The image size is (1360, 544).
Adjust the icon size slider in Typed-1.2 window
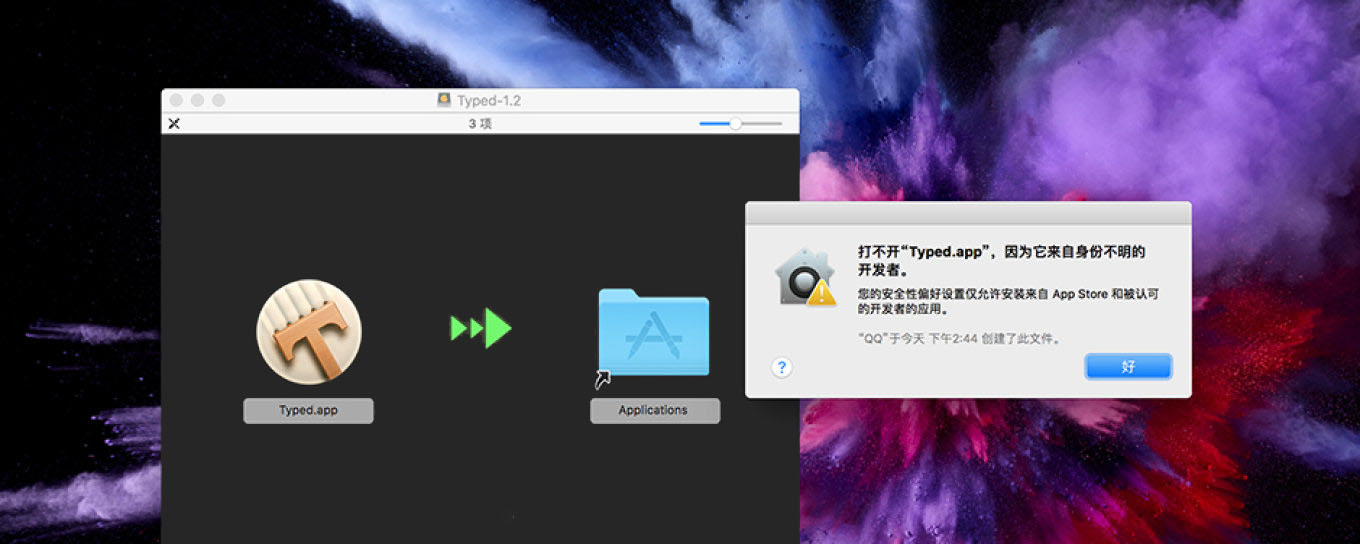tap(740, 124)
